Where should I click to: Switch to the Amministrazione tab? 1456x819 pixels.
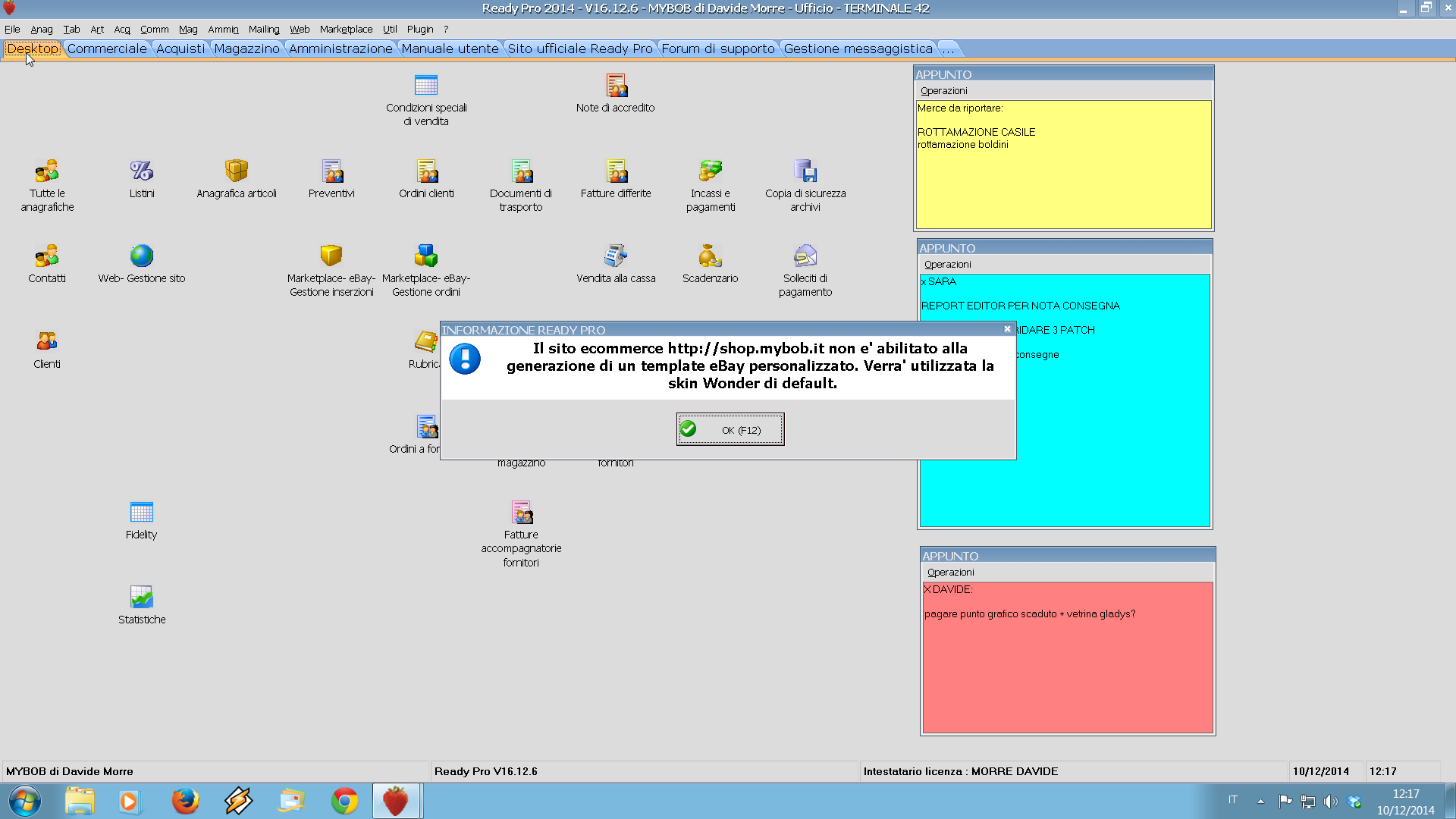coord(340,49)
